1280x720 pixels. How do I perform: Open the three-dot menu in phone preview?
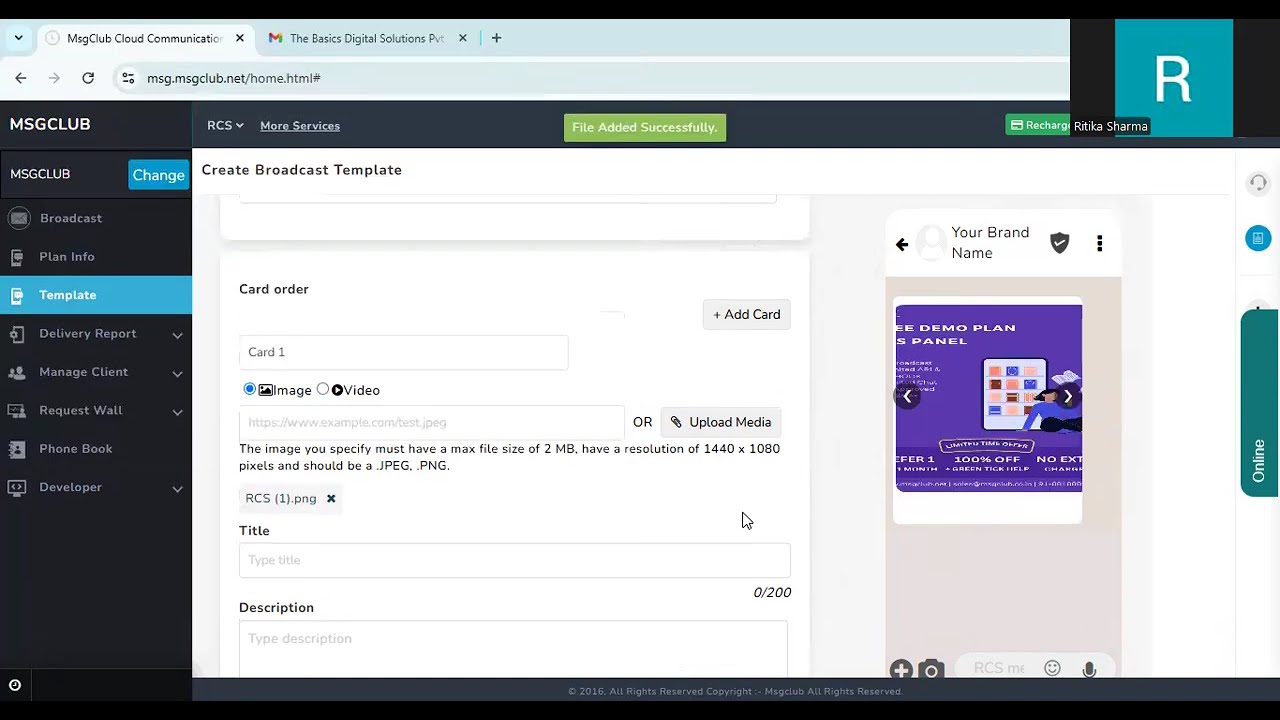coord(1099,243)
